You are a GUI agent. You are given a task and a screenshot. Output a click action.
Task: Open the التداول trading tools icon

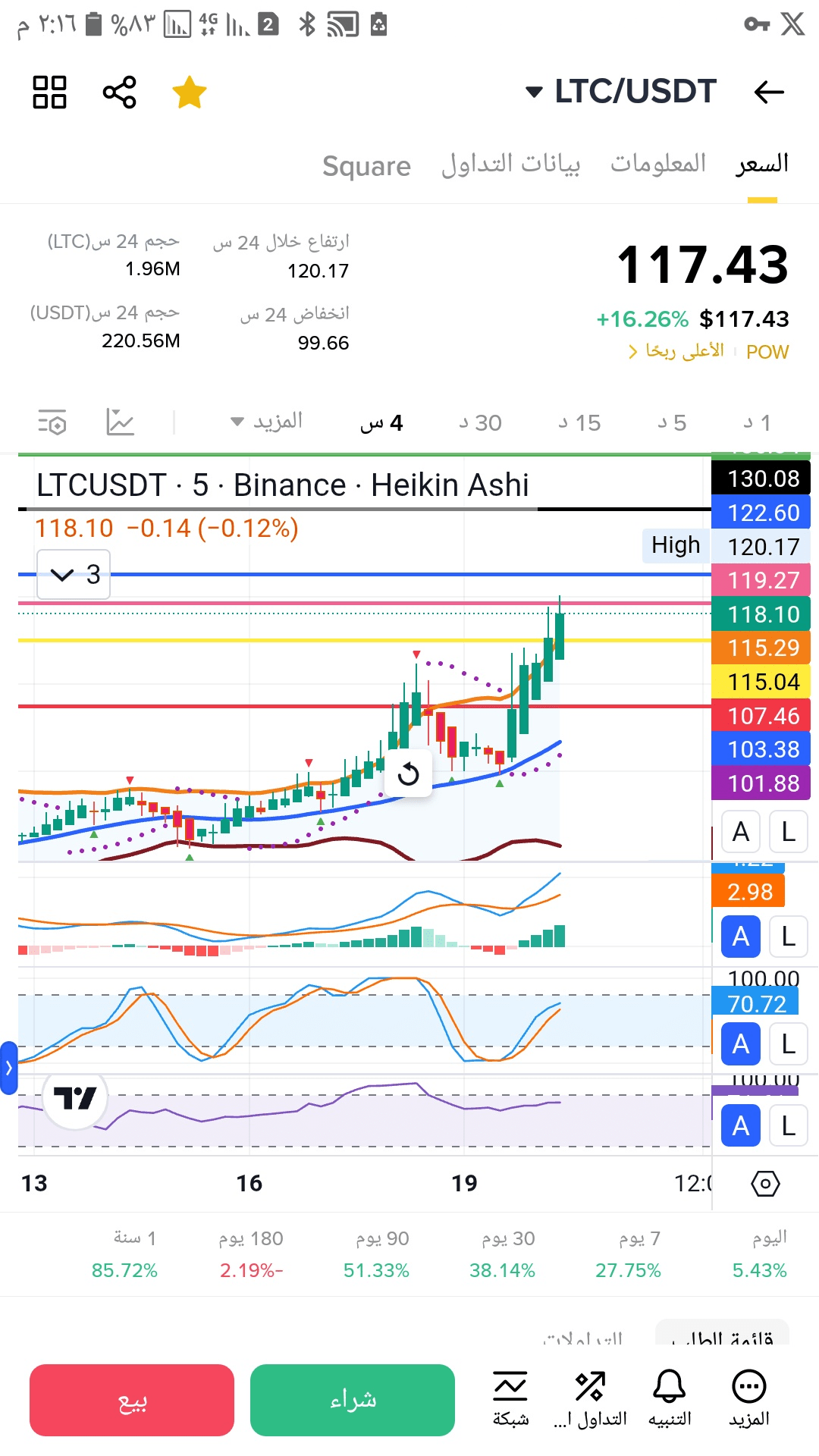pyautogui.click(x=591, y=1399)
